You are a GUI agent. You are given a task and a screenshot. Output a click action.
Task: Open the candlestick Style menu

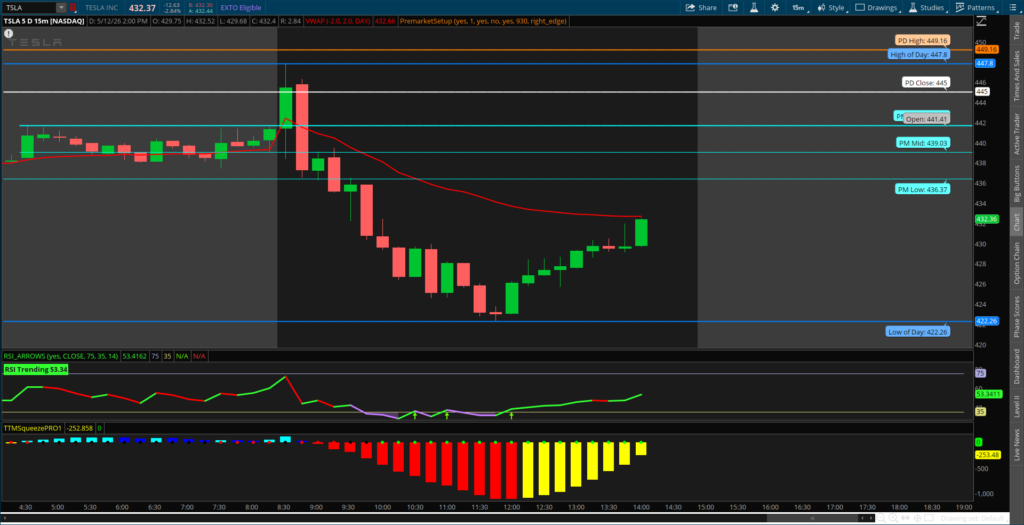point(832,8)
